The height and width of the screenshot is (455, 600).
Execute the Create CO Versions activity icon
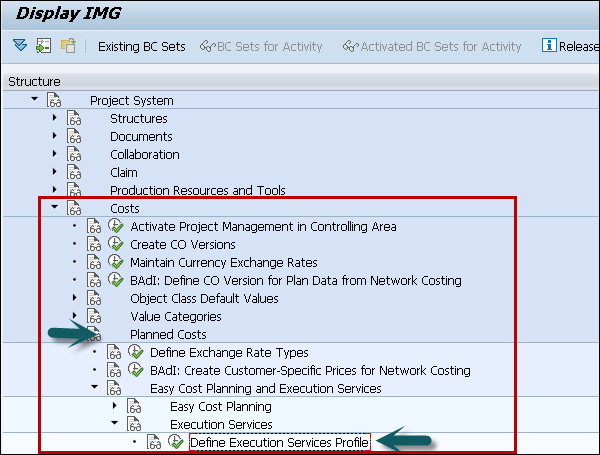(x=115, y=245)
